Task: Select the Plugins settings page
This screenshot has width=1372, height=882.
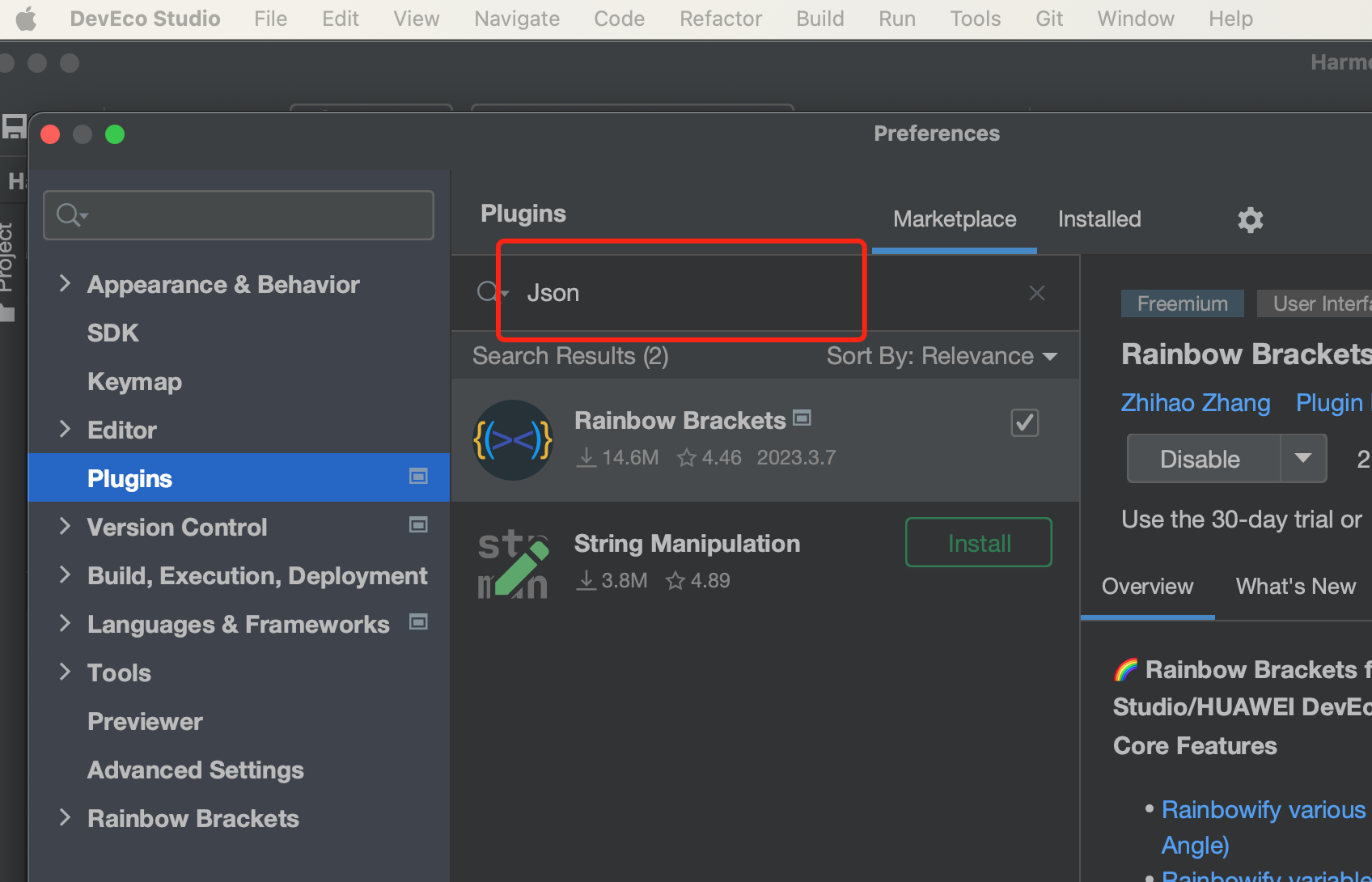Action: pyautogui.click(x=239, y=477)
